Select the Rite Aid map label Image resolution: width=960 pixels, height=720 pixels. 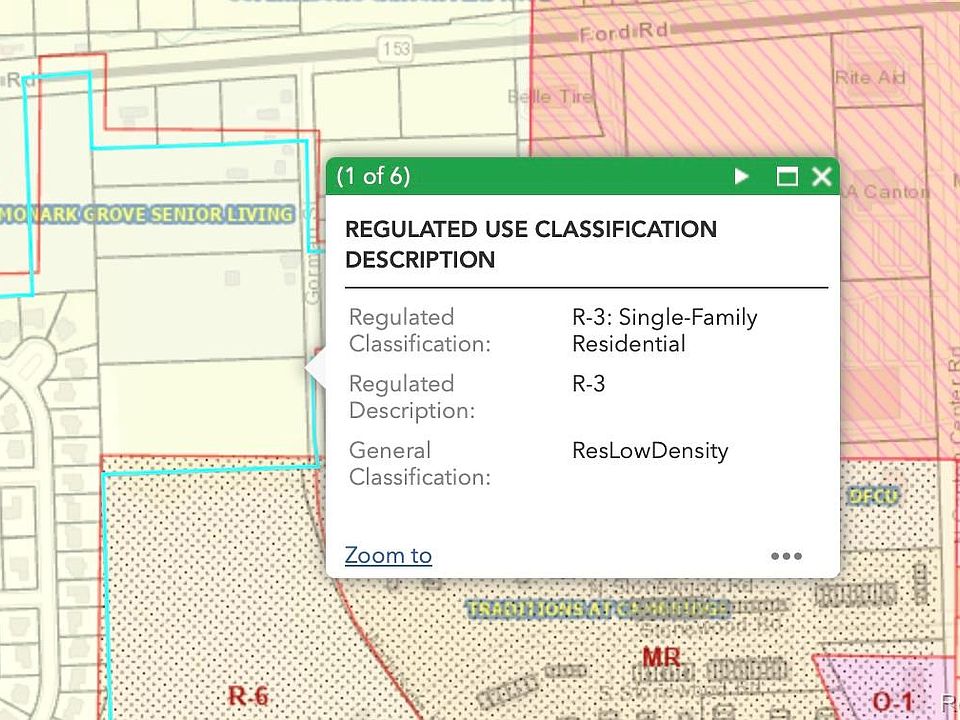(x=869, y=77)
